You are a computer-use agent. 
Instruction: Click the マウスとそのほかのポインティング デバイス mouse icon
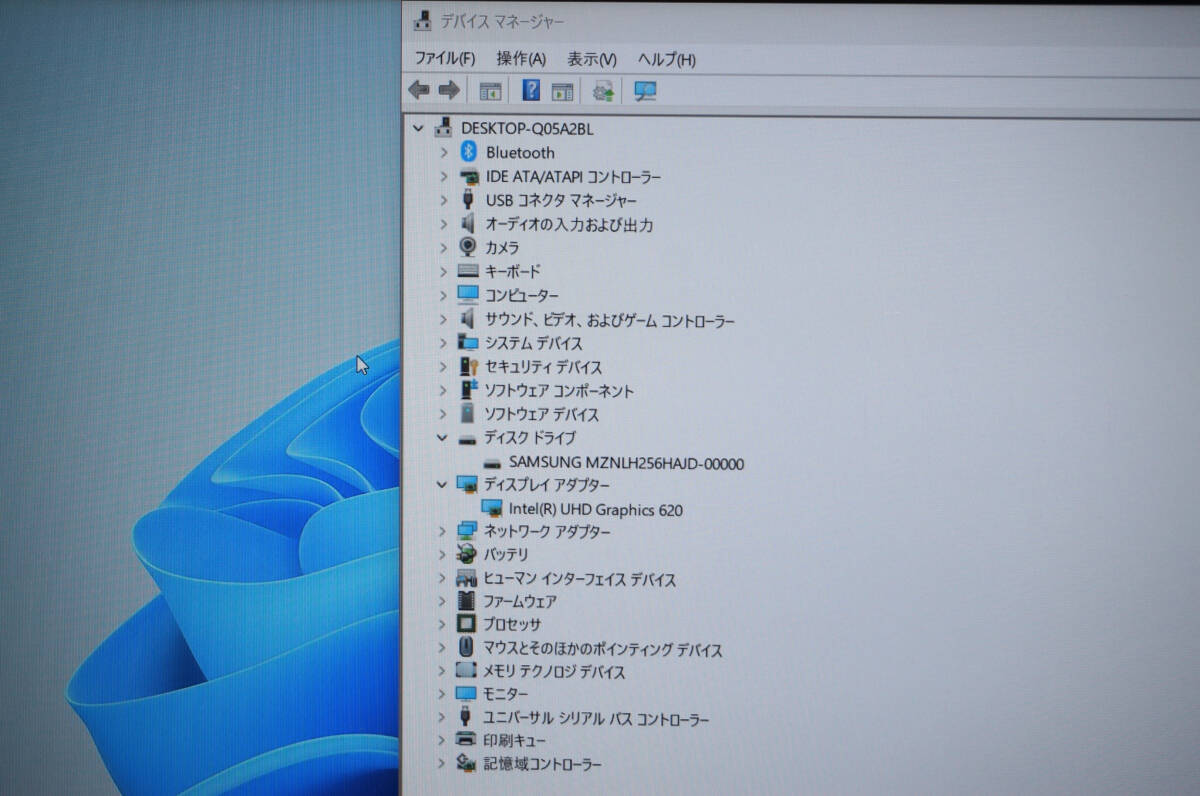(466, 648)
